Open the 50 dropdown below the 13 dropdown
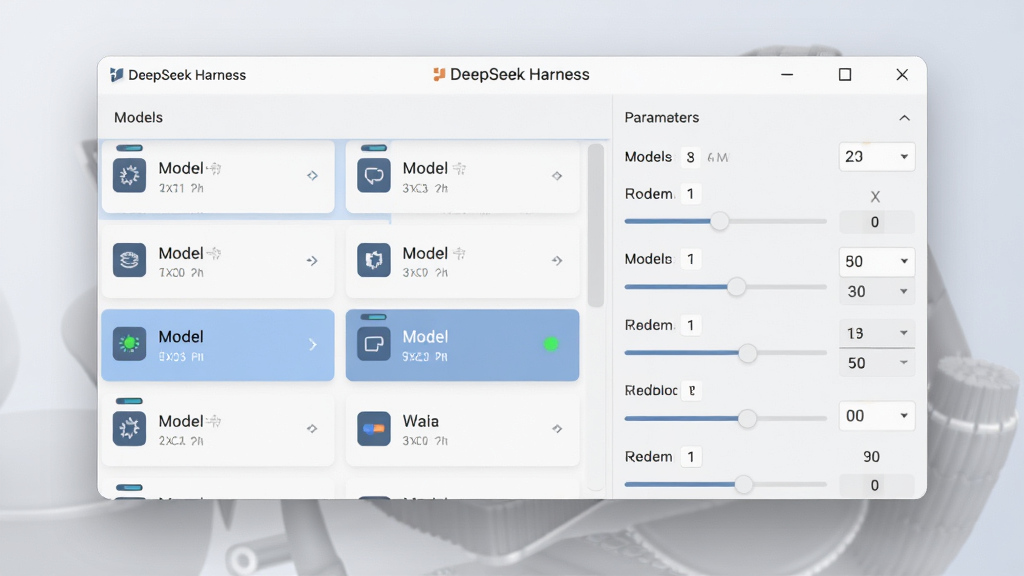This screenshot has width=1024, height=576. 876,362
